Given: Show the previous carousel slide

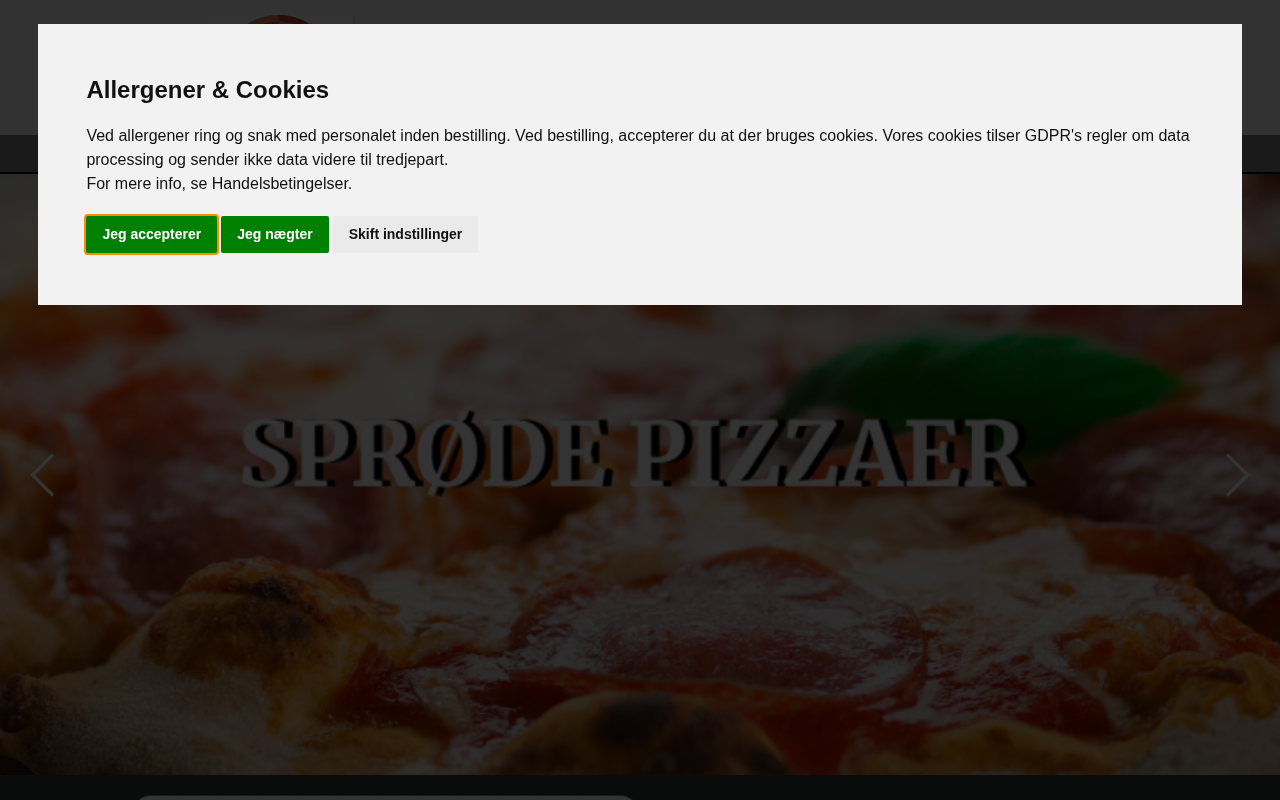Looking at the screenshot, I should (42, 475).
